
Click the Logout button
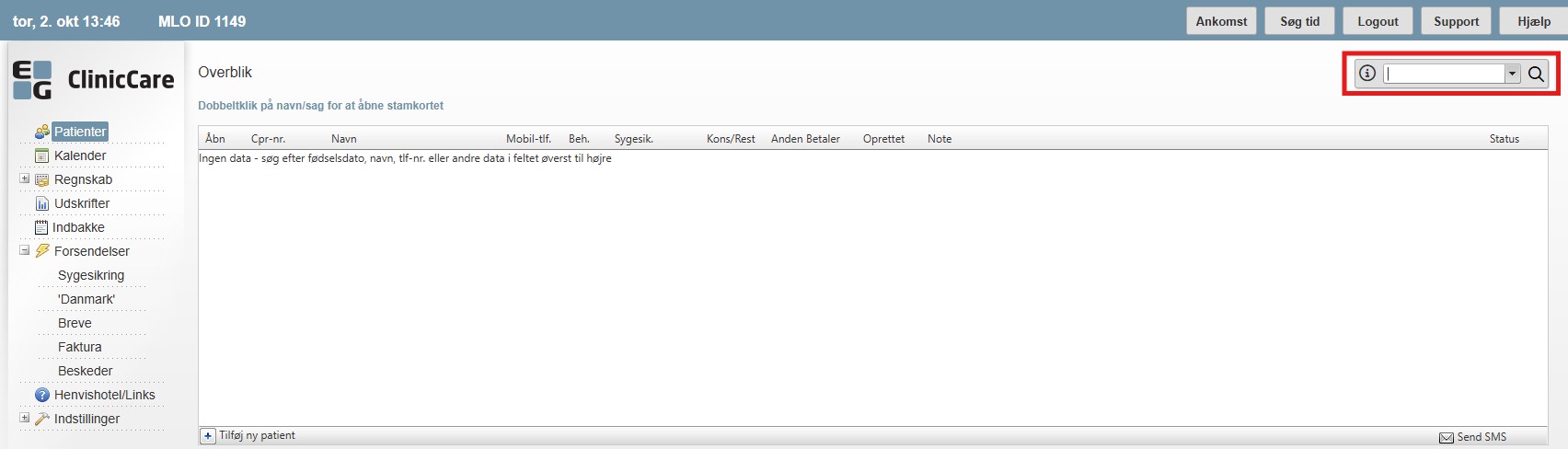pyautogui.click(x=1378, y=21)
